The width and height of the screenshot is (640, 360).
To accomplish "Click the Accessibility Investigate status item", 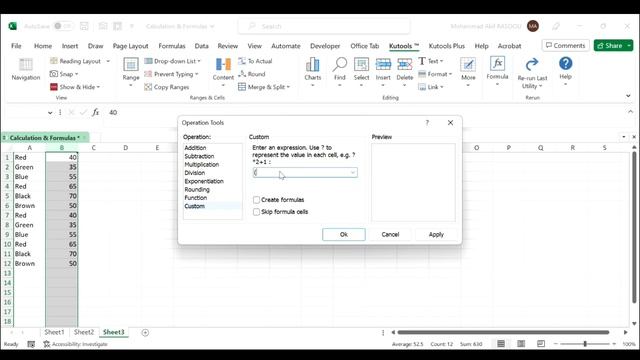I will click(76, 344).
